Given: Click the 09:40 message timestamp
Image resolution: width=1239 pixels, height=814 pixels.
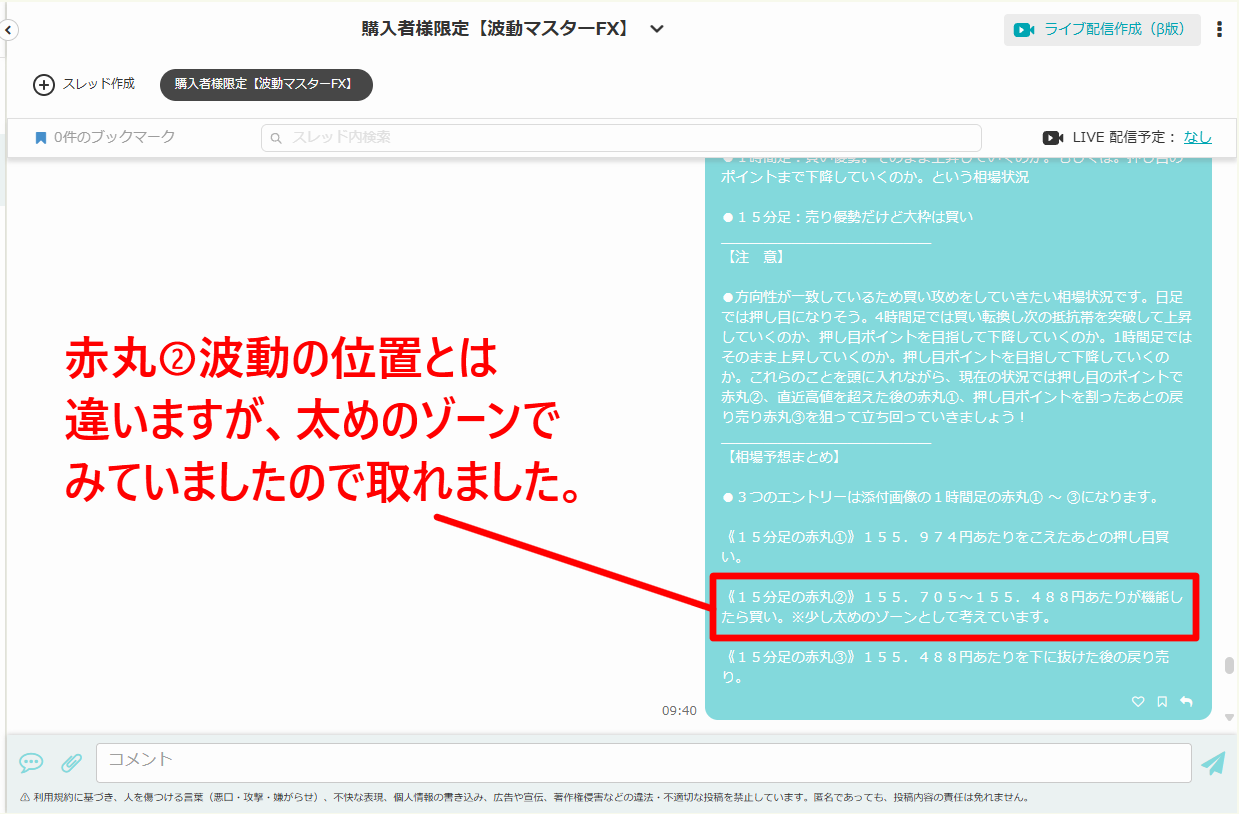Looking at the screenshot, I should click(x=679, y=711).
